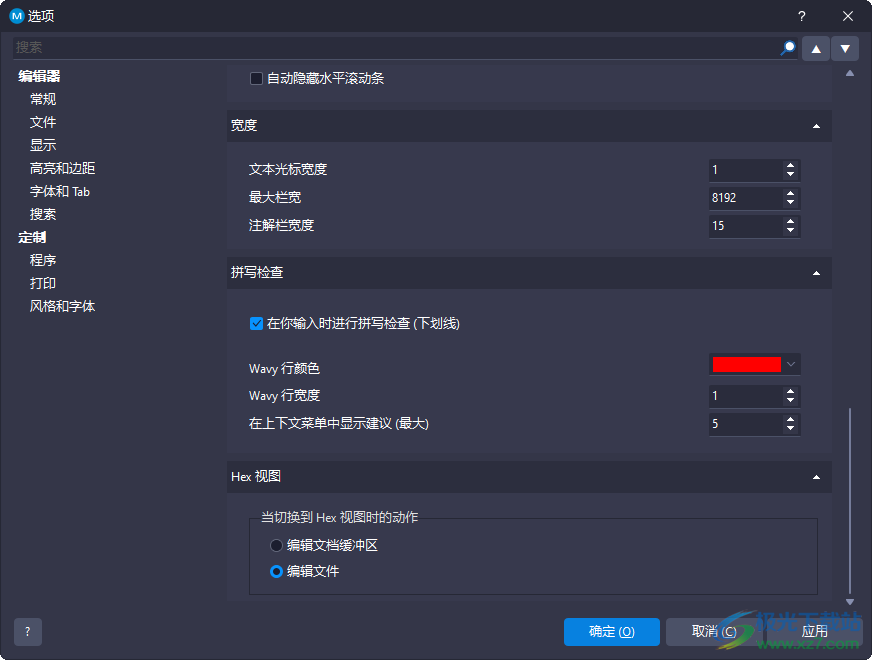Select 定制 category heading

click(x=32, y=237)
